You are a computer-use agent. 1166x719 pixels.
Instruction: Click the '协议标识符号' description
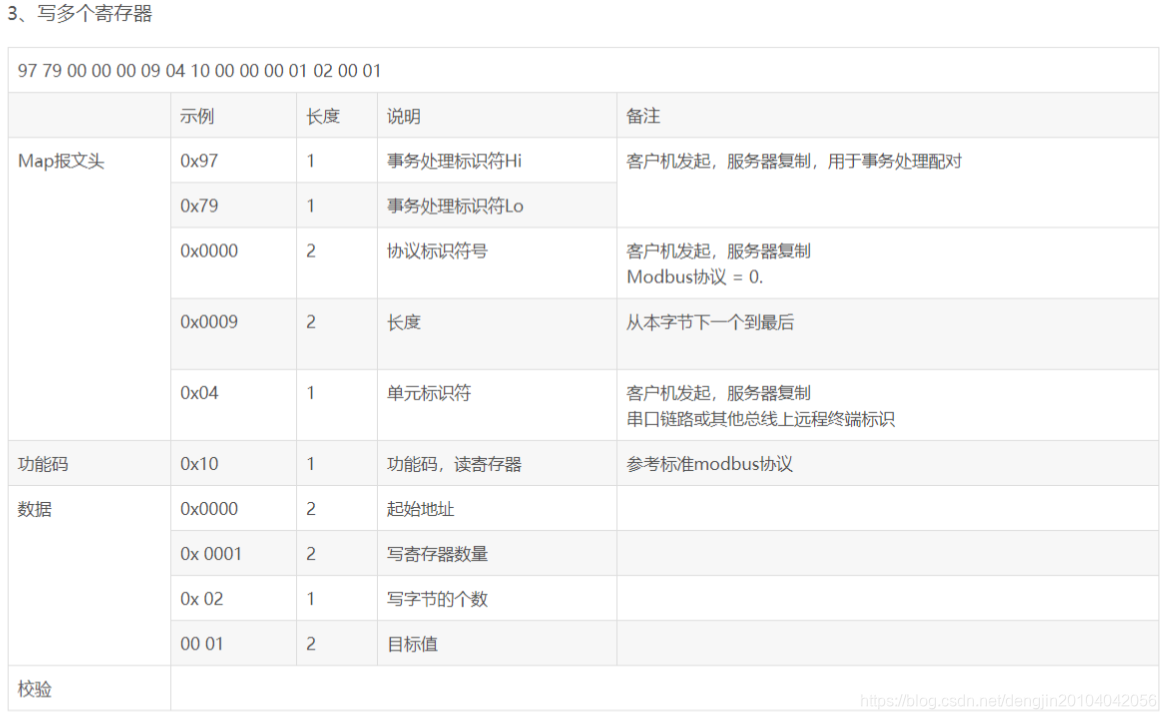click(437, 251)
